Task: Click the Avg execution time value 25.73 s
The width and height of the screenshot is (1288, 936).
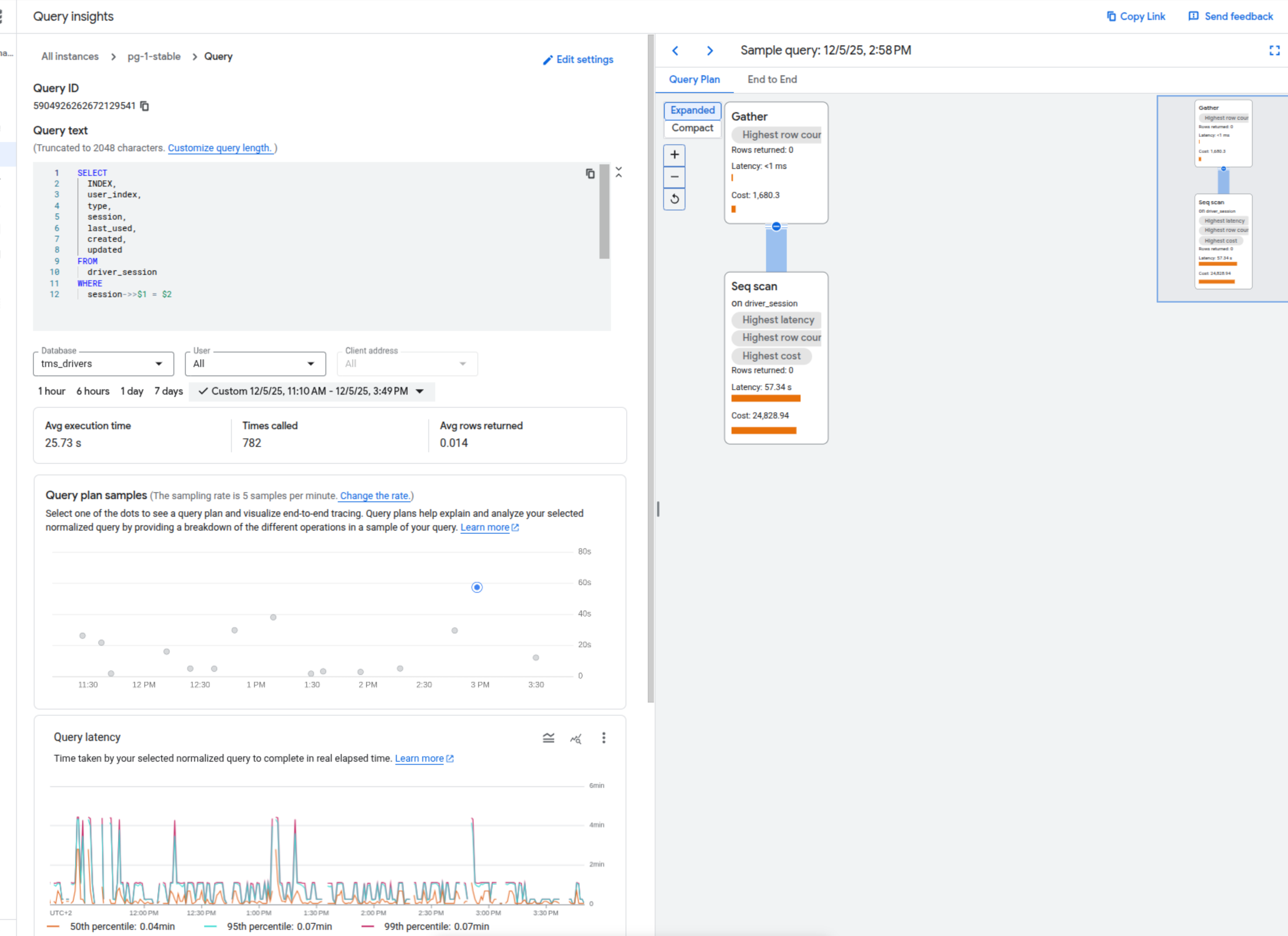Action: [x=63, y=443]
